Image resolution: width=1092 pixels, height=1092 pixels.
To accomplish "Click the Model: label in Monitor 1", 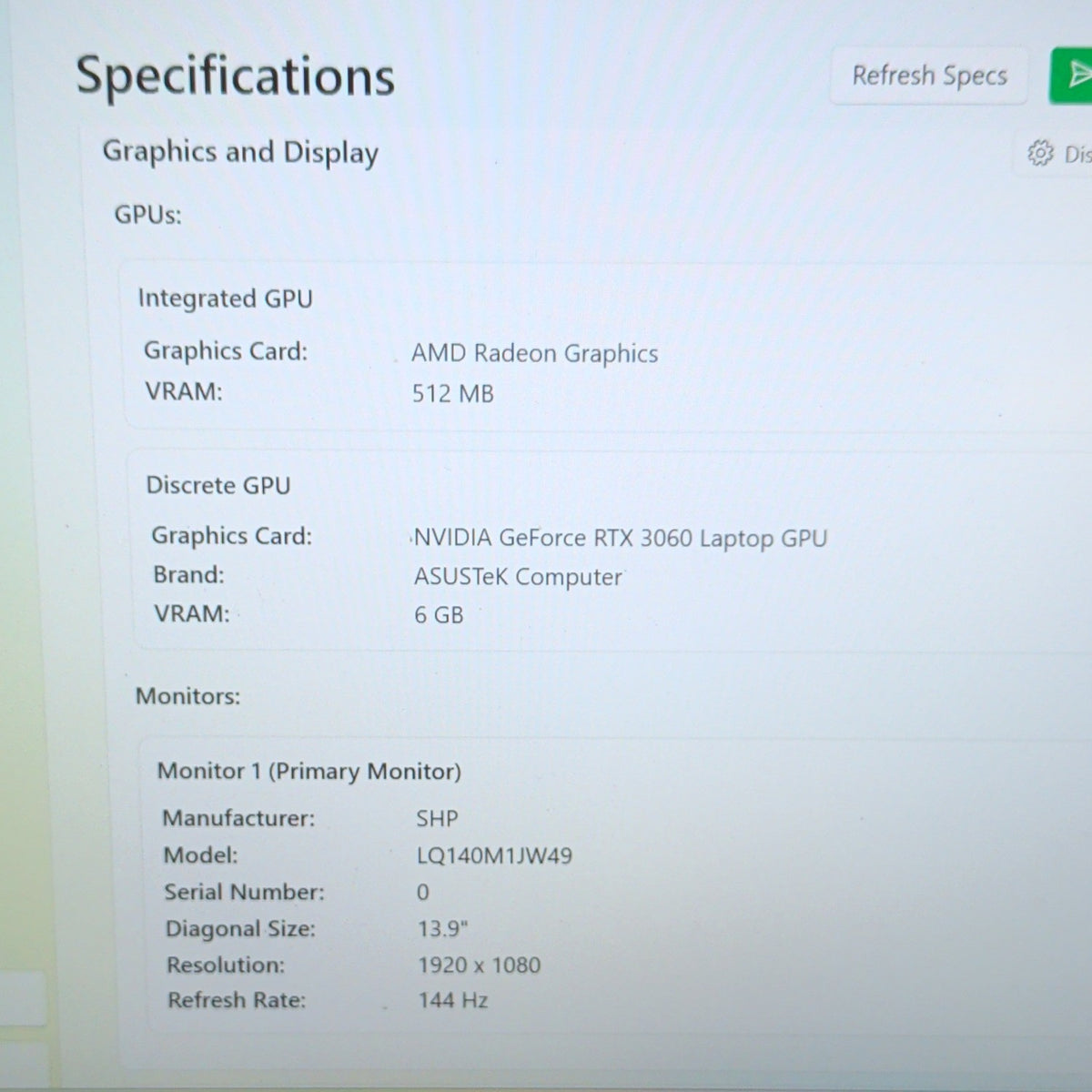I will [x=200, y=855].
